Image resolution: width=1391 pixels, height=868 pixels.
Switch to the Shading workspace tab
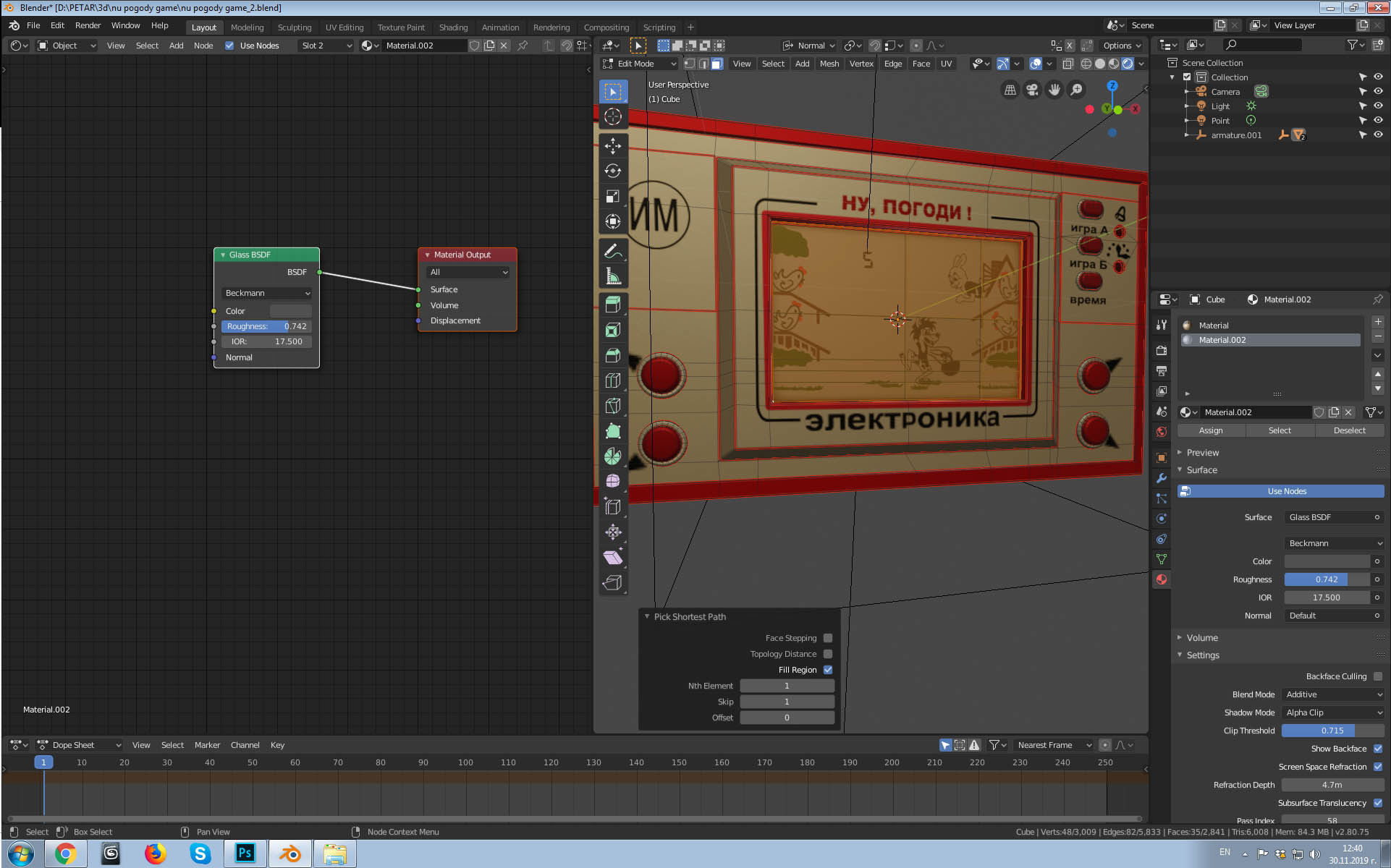453,27
